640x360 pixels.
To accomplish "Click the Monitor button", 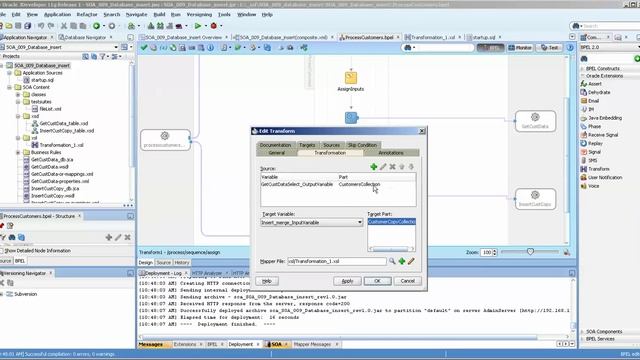I will click(520, 48).
